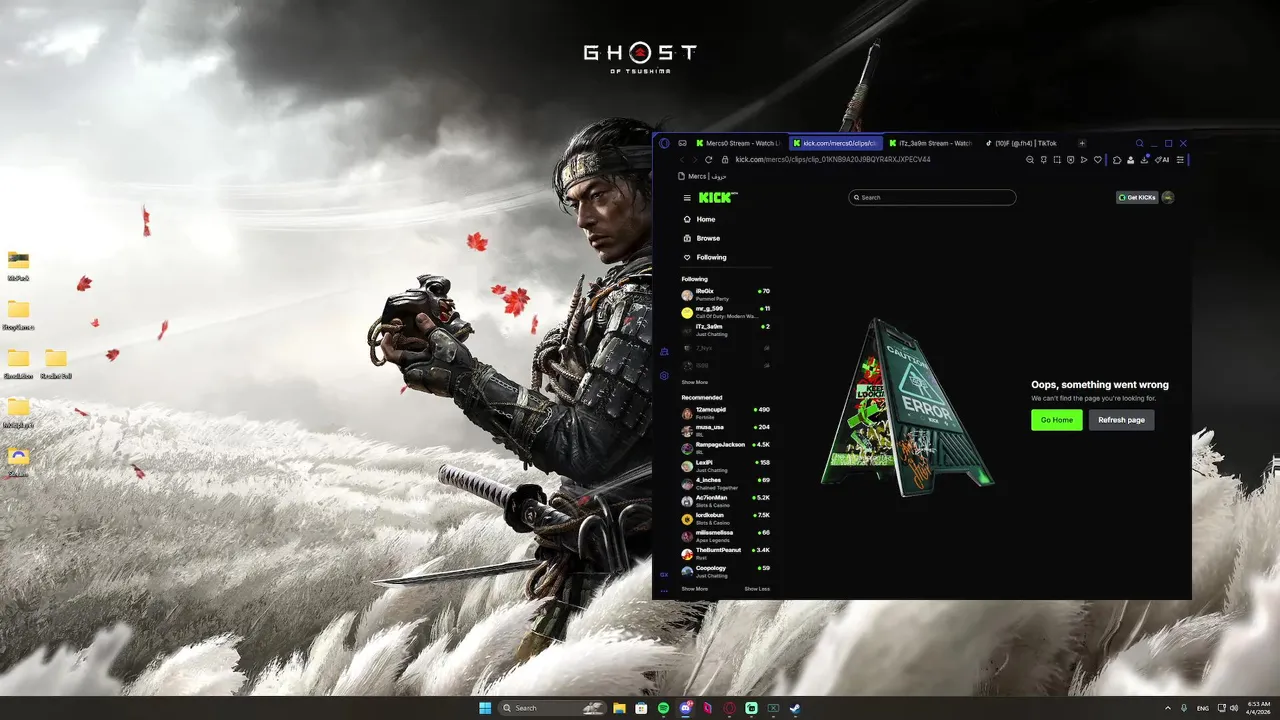Open the RampageJackson channel
Screen dimensions: 1280x720
point(726,448)
